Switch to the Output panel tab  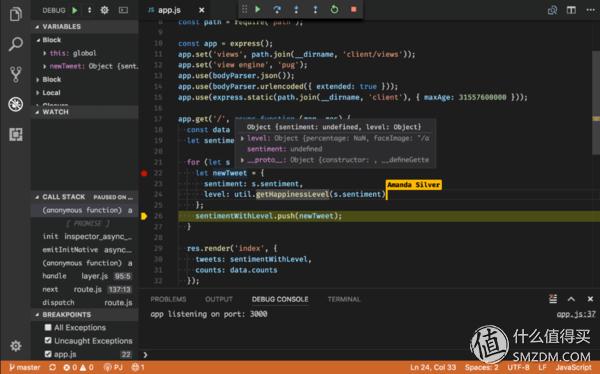(218, 299)
